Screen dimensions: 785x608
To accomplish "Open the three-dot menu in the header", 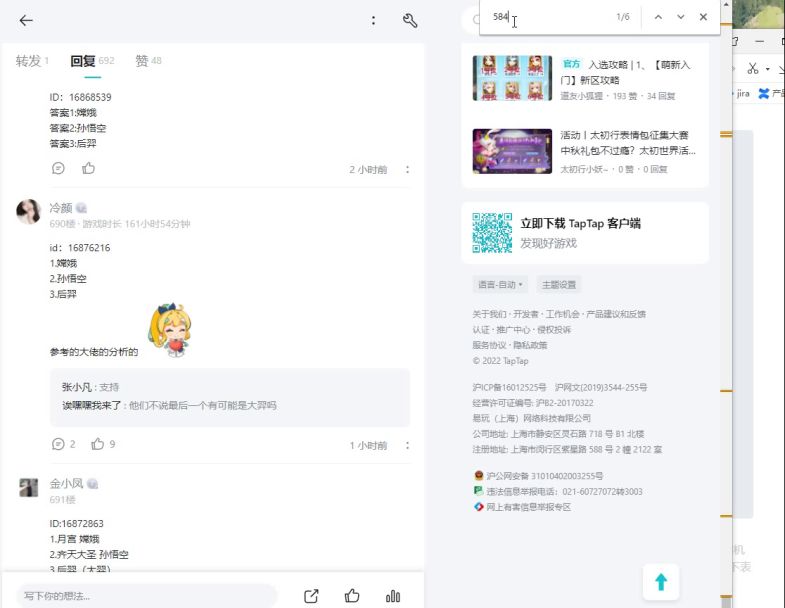I will pos(374,20).
